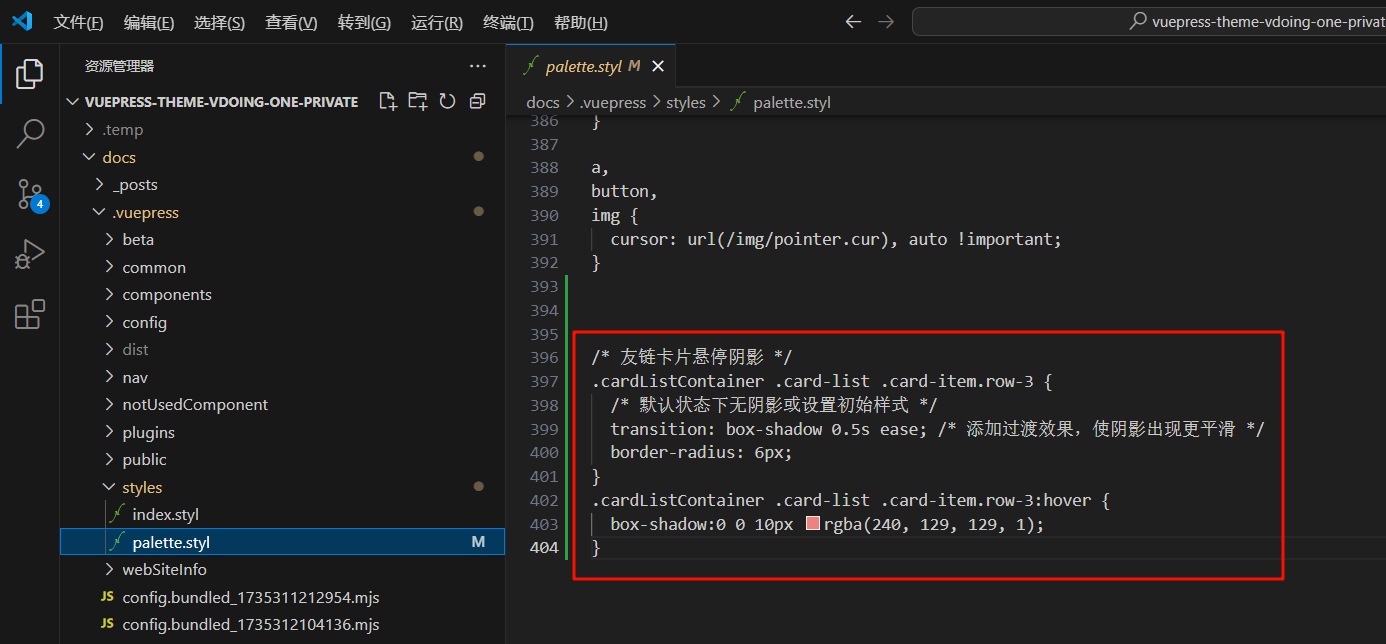Click line number 404 in the gutter
This screenshot has height=644, width=1386.
[545, 548]
